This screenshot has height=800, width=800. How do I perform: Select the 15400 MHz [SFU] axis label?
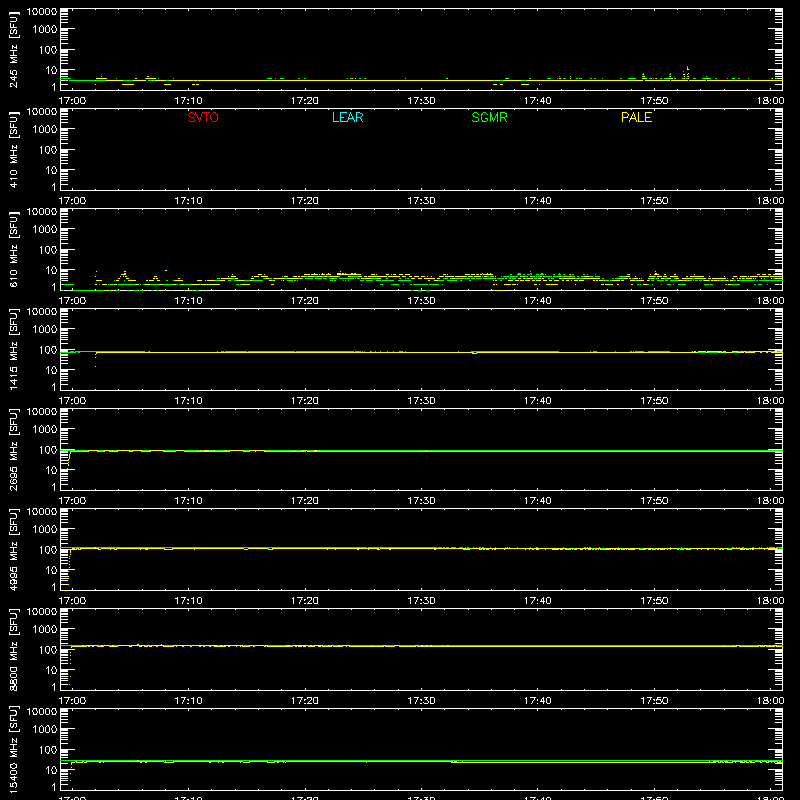point(14,749)
